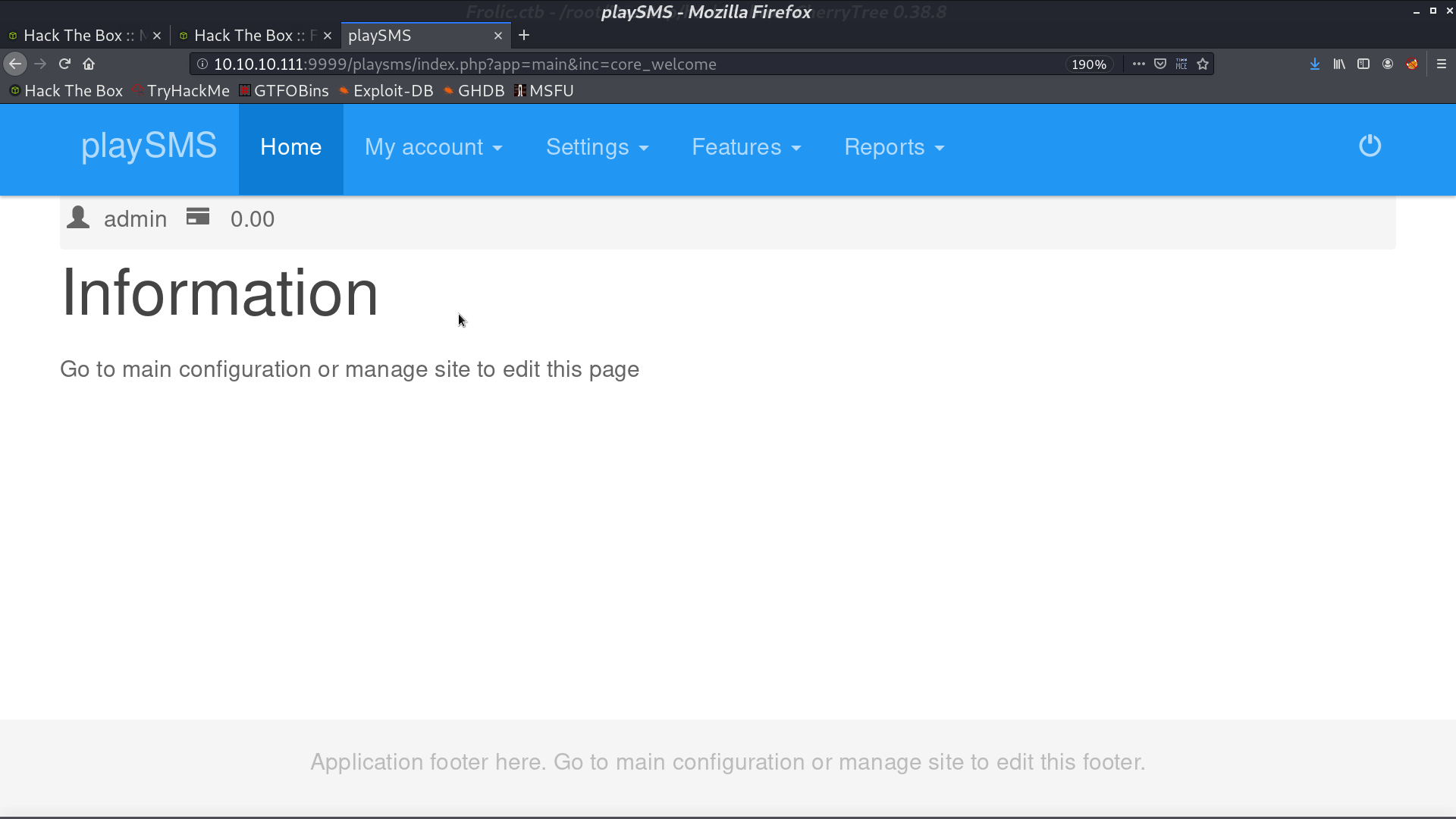Save page to Pocket icon

click(1160, 64)
